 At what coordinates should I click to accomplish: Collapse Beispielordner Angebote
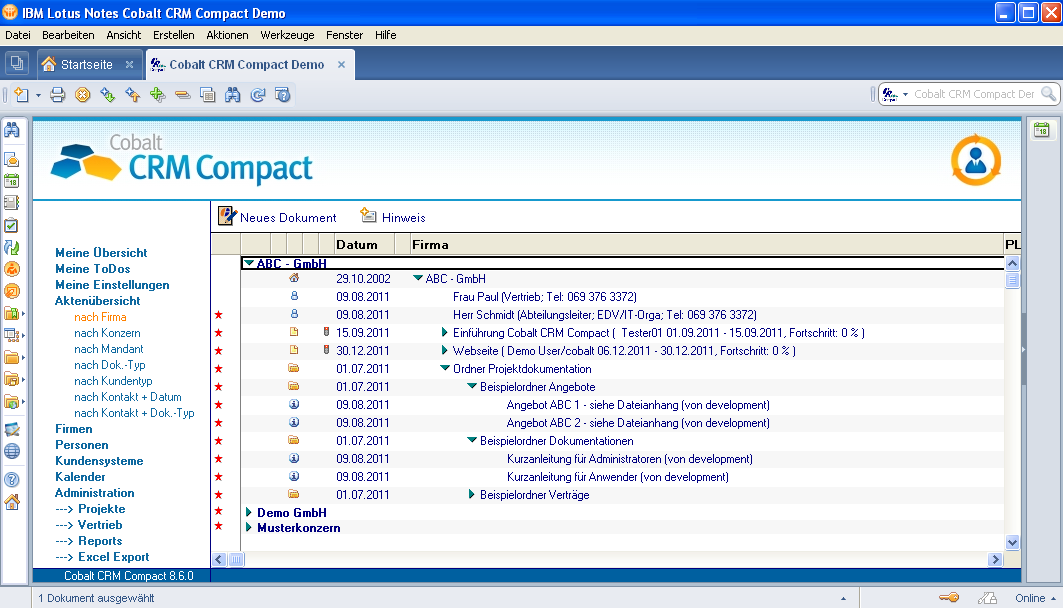click(x=472, y=386)
